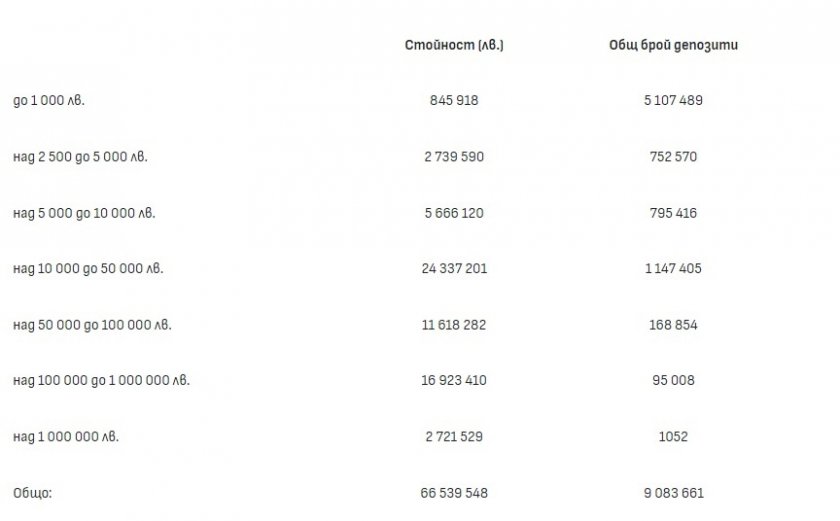Select the deposit count 168 854
Screen dimensions: 840x521
pos(673,325)
